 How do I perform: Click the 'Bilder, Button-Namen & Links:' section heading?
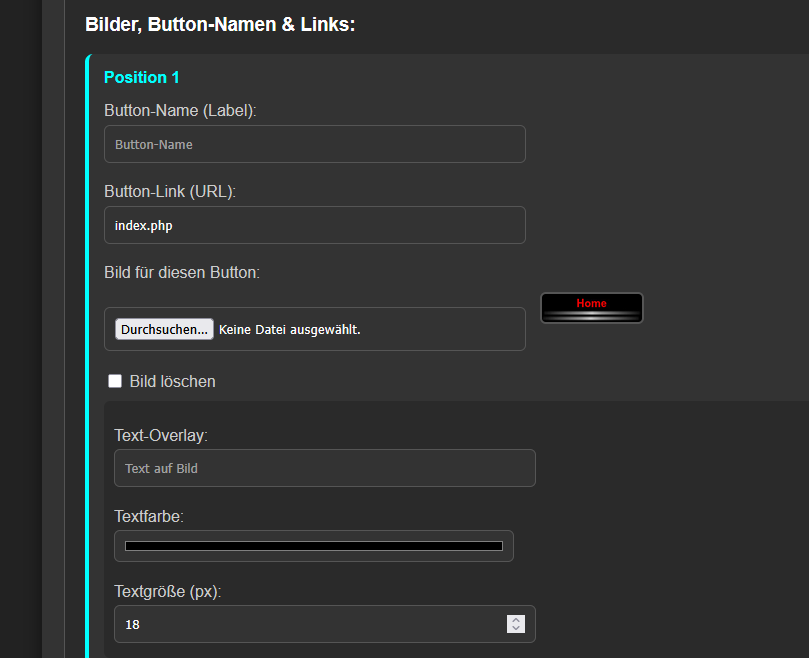click(220, 24)
